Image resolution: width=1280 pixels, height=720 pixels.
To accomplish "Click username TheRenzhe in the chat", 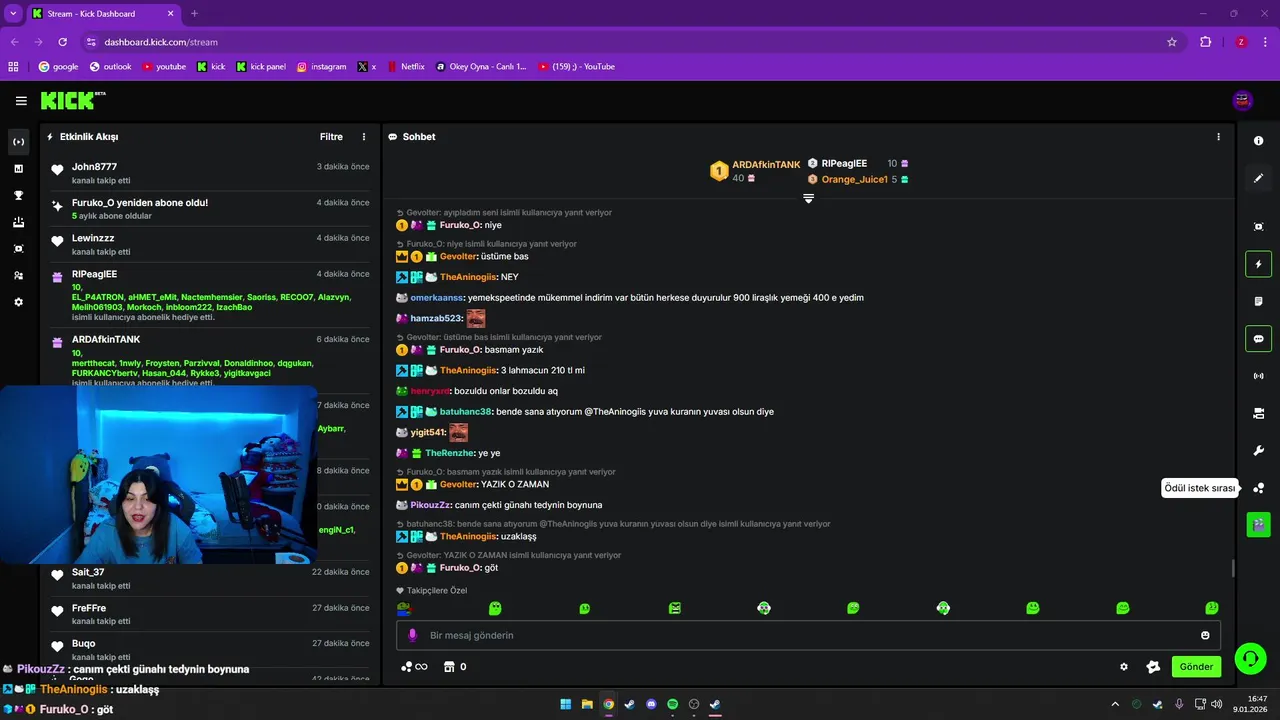I will click(449, 453).
